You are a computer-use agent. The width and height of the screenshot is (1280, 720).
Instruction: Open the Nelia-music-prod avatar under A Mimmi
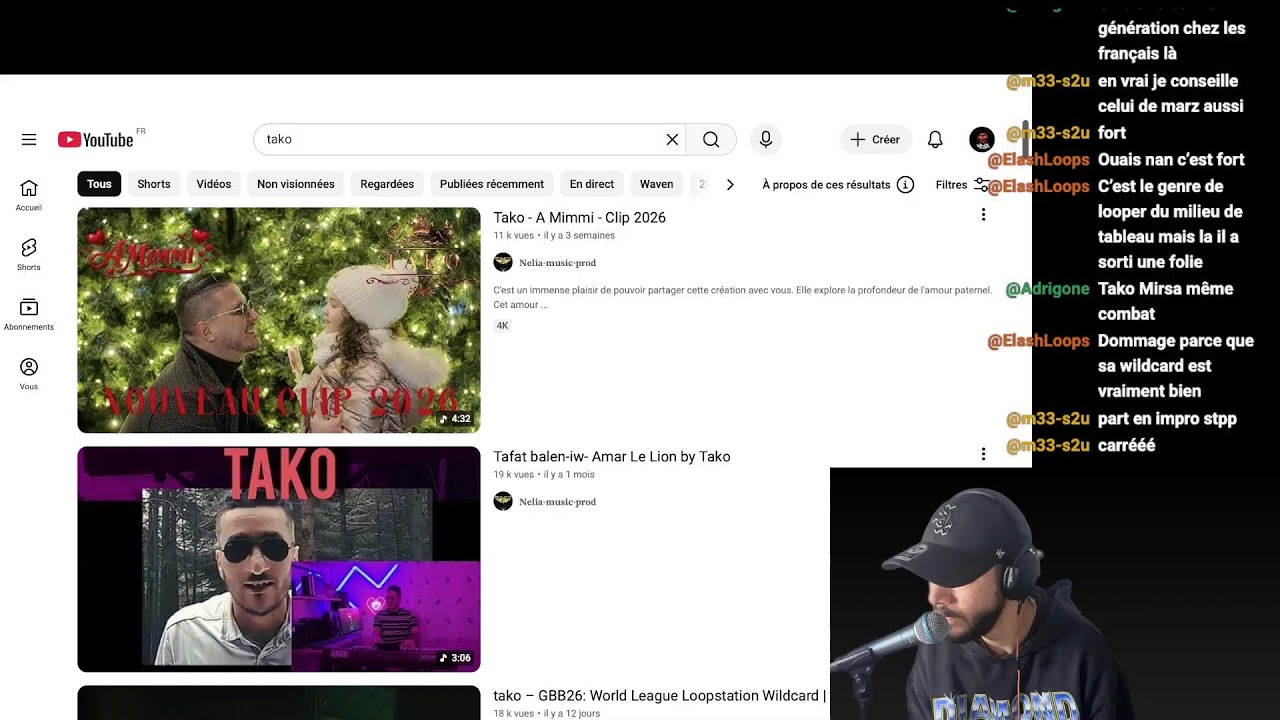click(503, 263)
